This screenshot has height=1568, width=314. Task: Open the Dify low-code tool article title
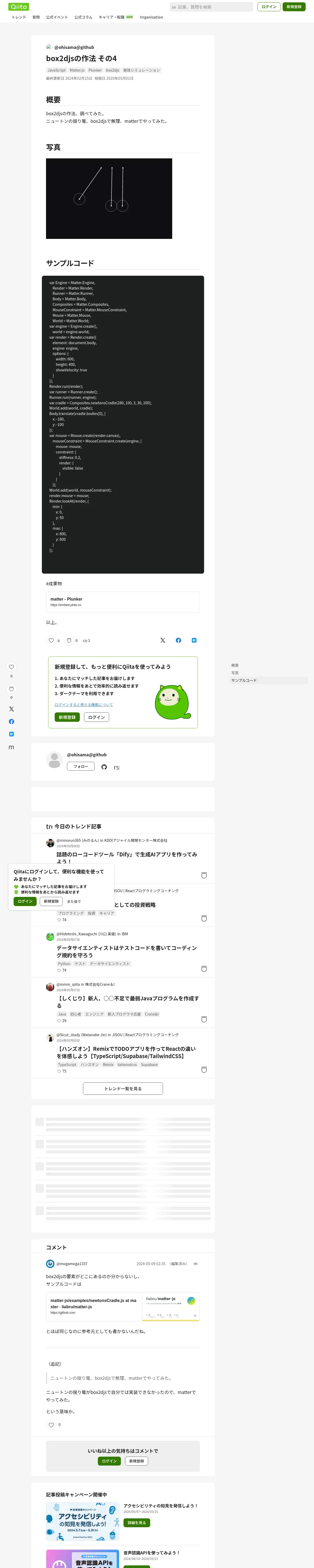coord(127,858)
